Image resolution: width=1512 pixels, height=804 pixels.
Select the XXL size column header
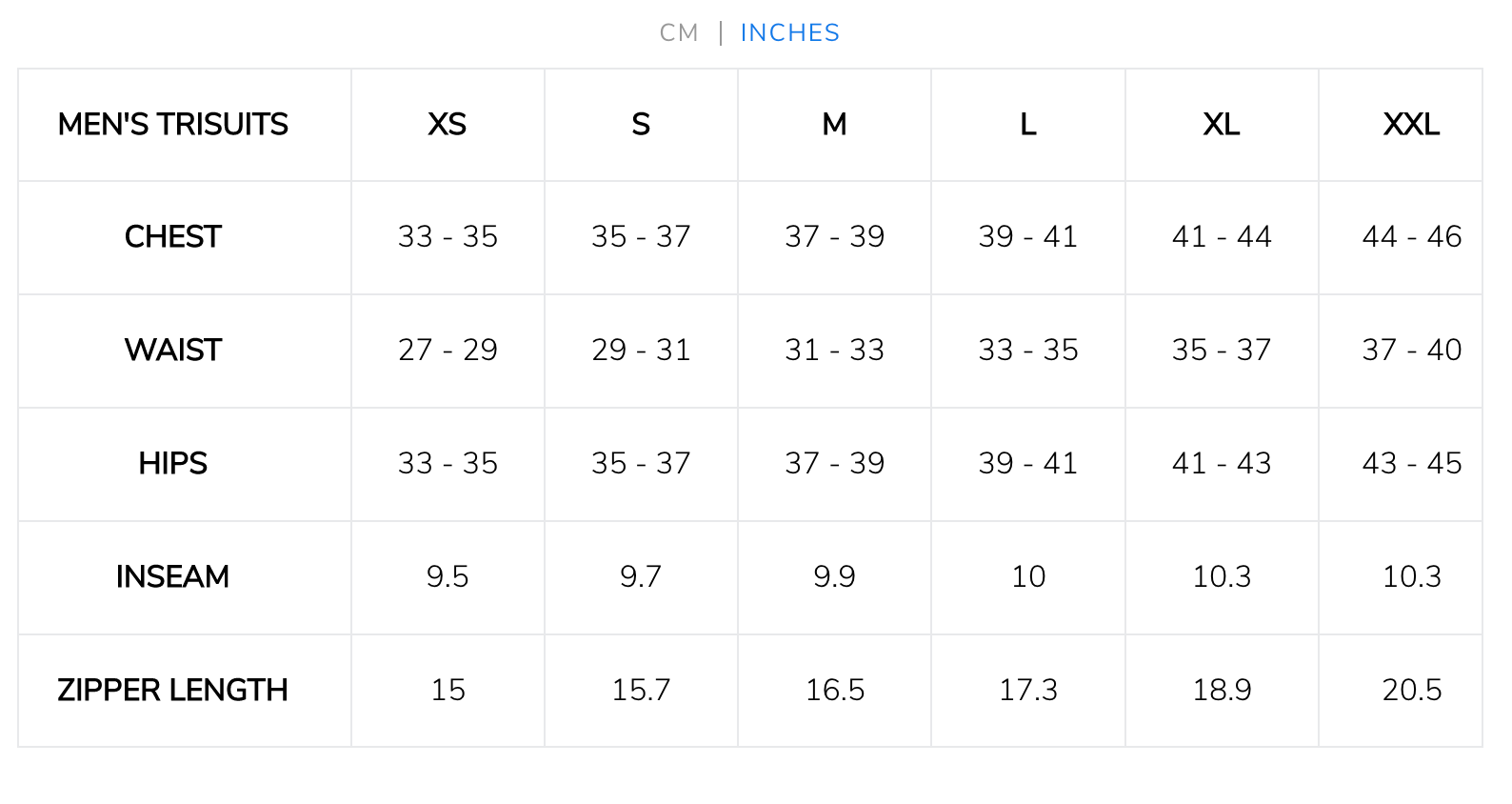1411,125
